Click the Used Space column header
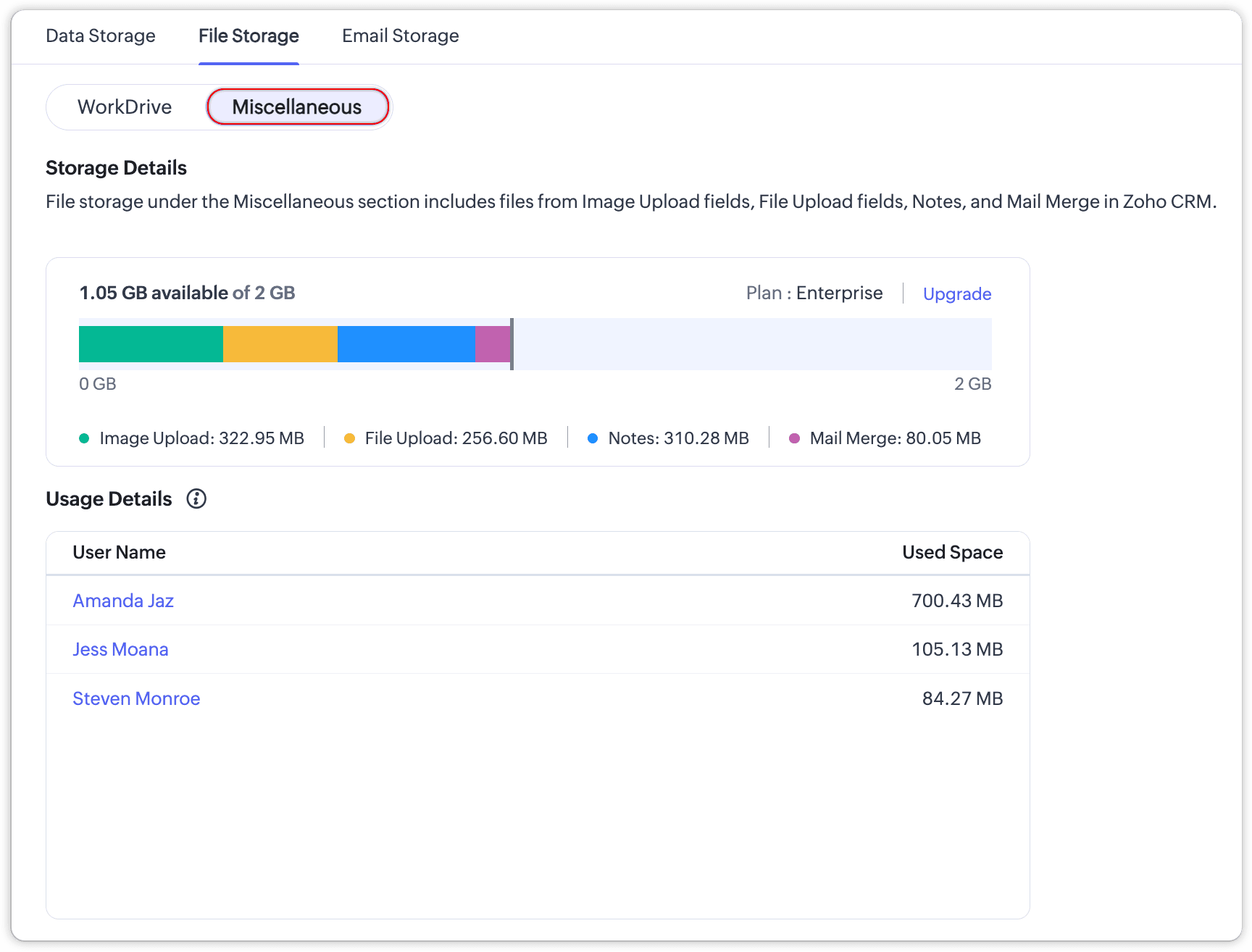The height and width of the screenshot is (952, 1252). [x=952, y=552]
